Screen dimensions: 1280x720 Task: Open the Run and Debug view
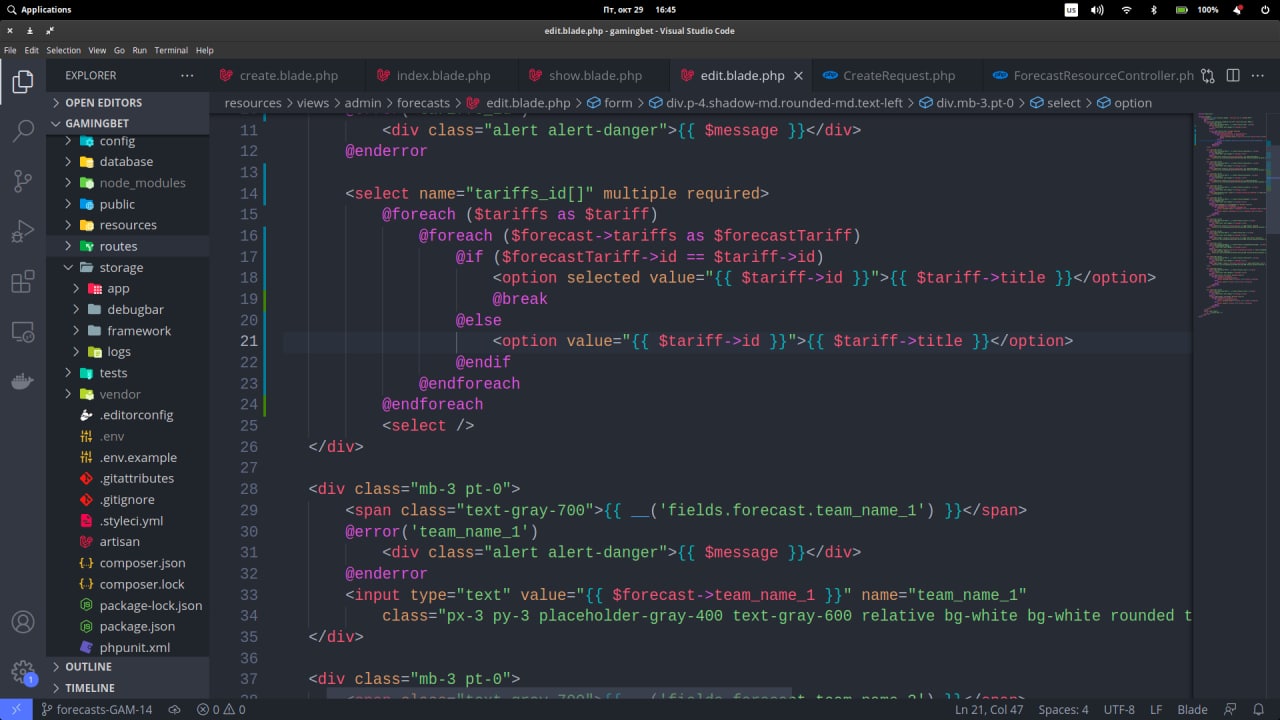[x=22, y=232]
